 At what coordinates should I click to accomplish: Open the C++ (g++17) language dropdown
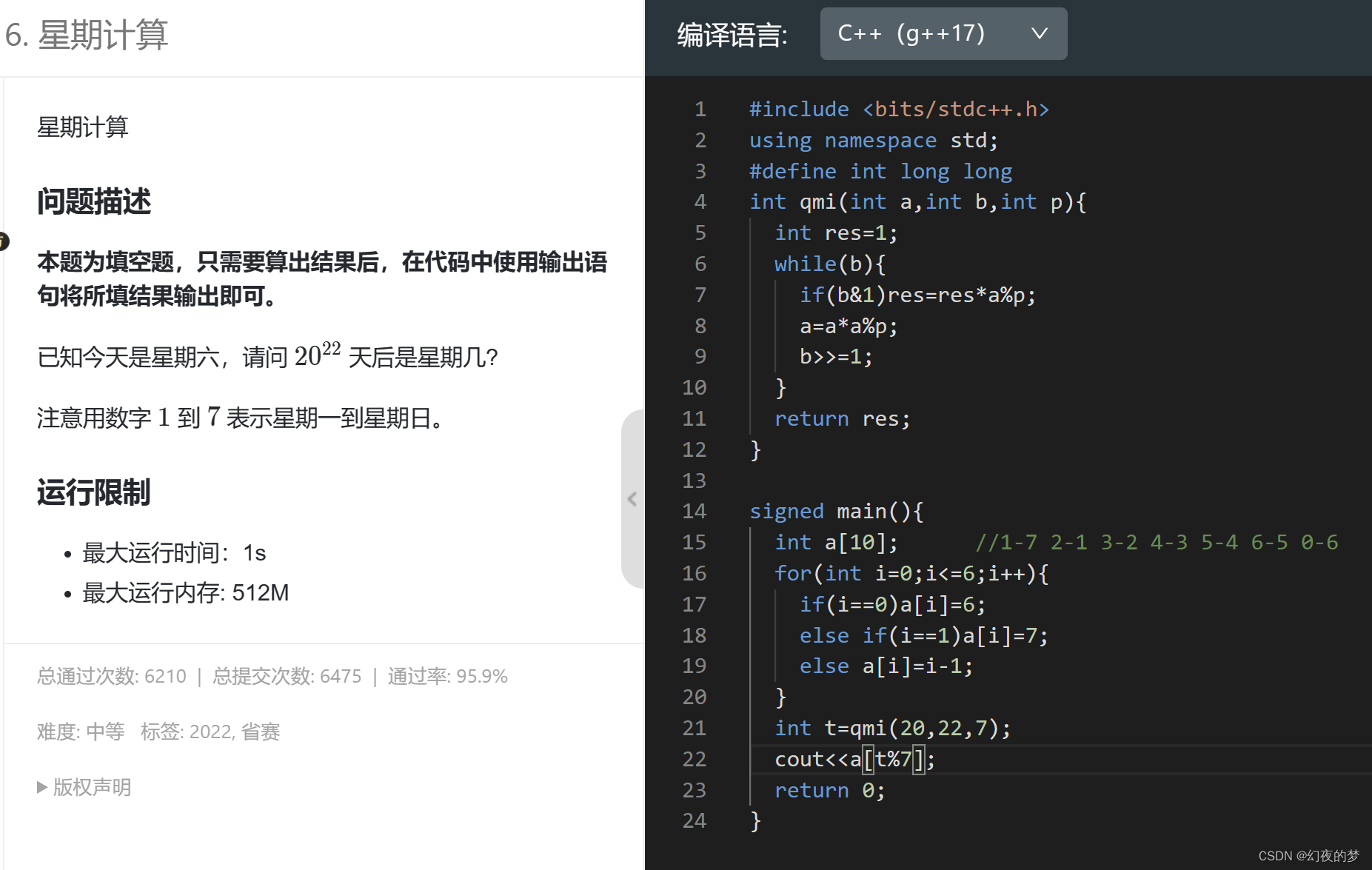[943, 33]
